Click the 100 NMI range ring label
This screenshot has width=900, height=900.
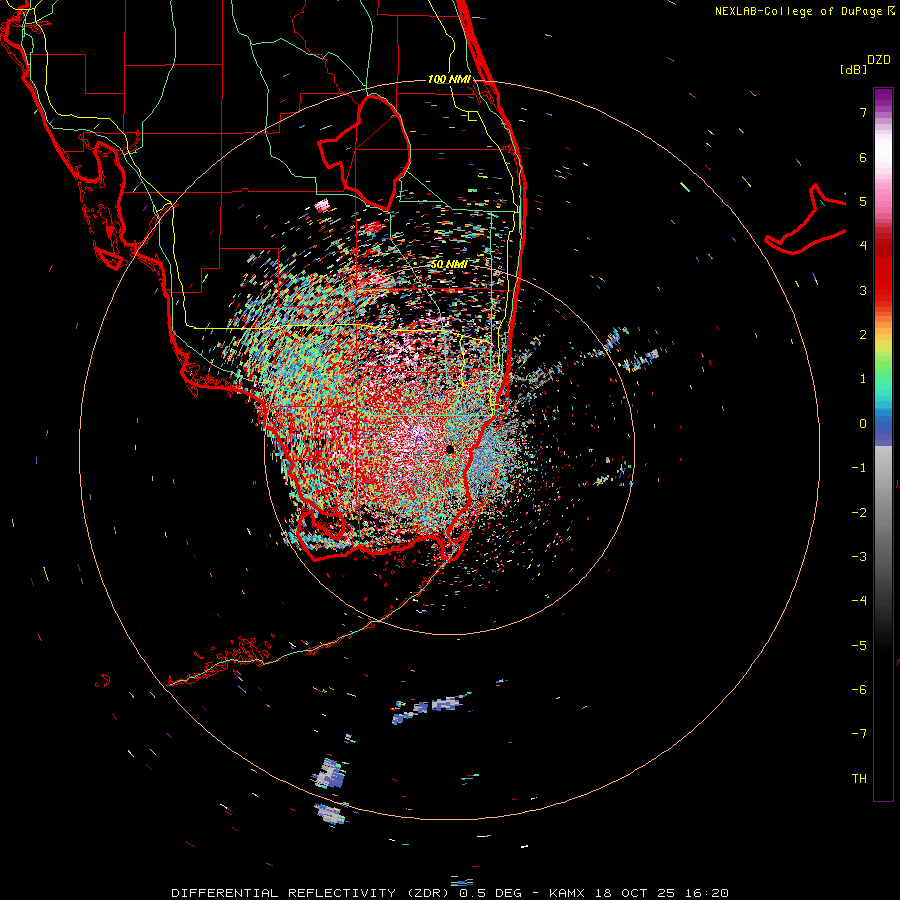point(449,79)
